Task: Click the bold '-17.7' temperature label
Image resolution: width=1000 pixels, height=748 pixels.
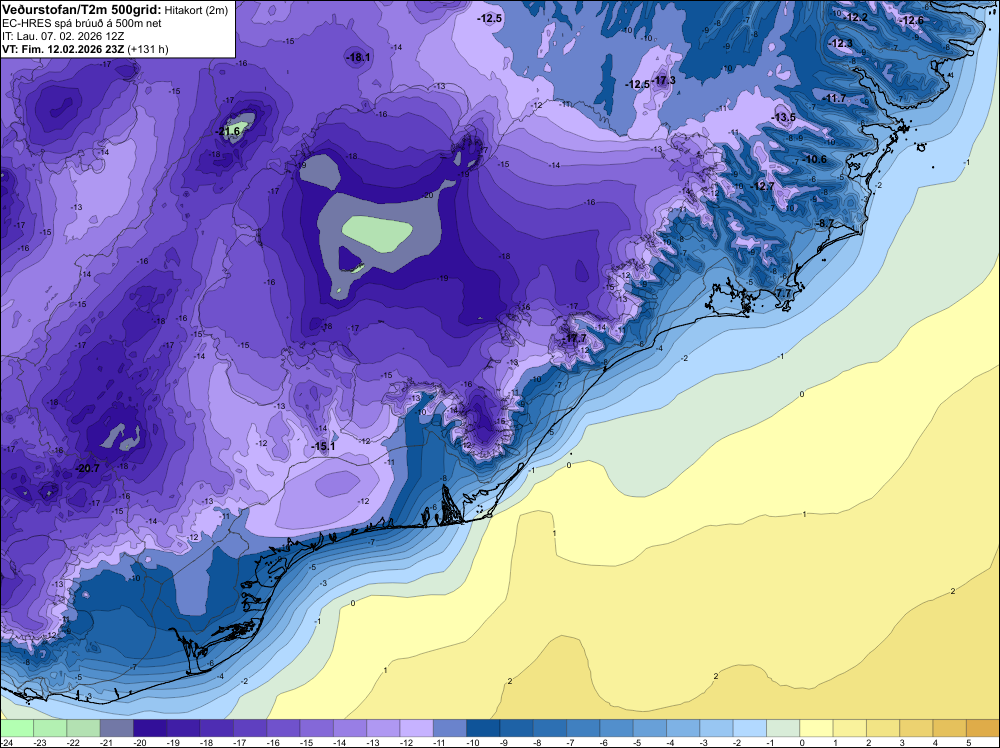Action: pos(574,338)
